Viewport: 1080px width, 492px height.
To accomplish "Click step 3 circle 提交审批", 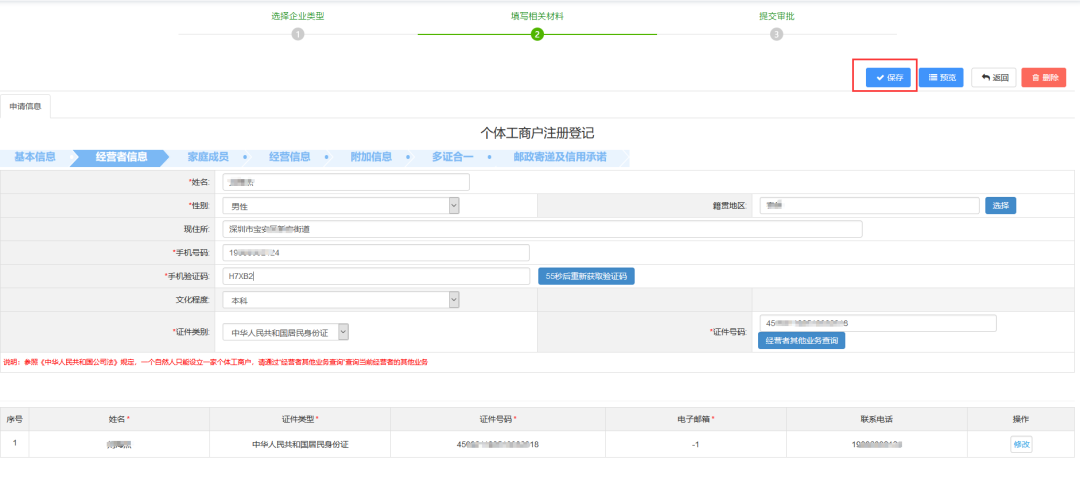I will [776, 34].
